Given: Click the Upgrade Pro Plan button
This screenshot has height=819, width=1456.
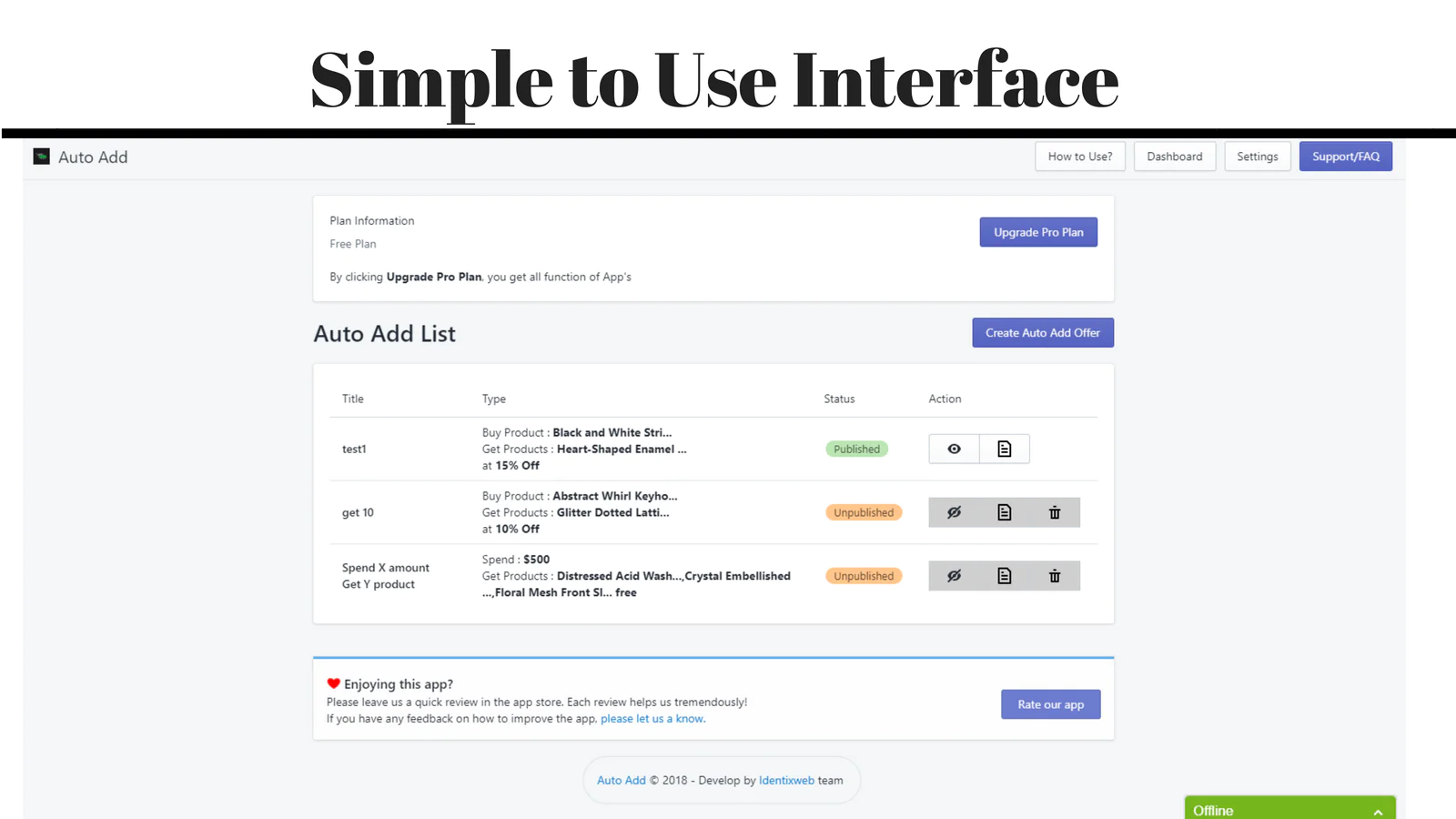Looking at the screenshot, I should [x=1038, y=232].
